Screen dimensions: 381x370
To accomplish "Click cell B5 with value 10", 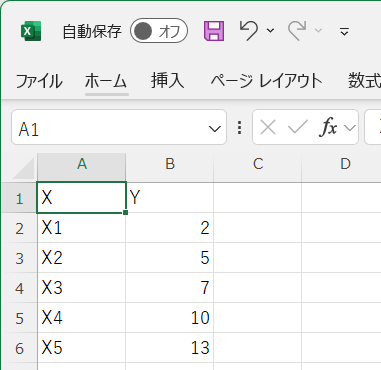I will click(x=170, y=318).
